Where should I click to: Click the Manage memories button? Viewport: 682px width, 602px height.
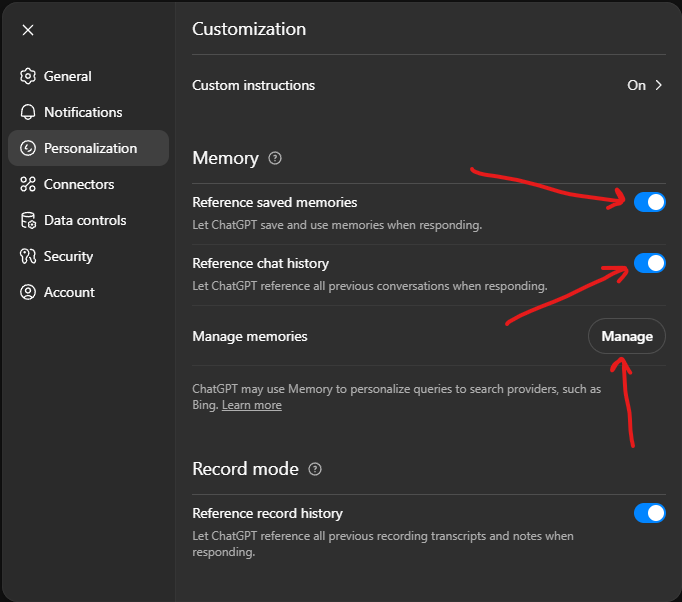pyautogui.click(x=627, y=336)
